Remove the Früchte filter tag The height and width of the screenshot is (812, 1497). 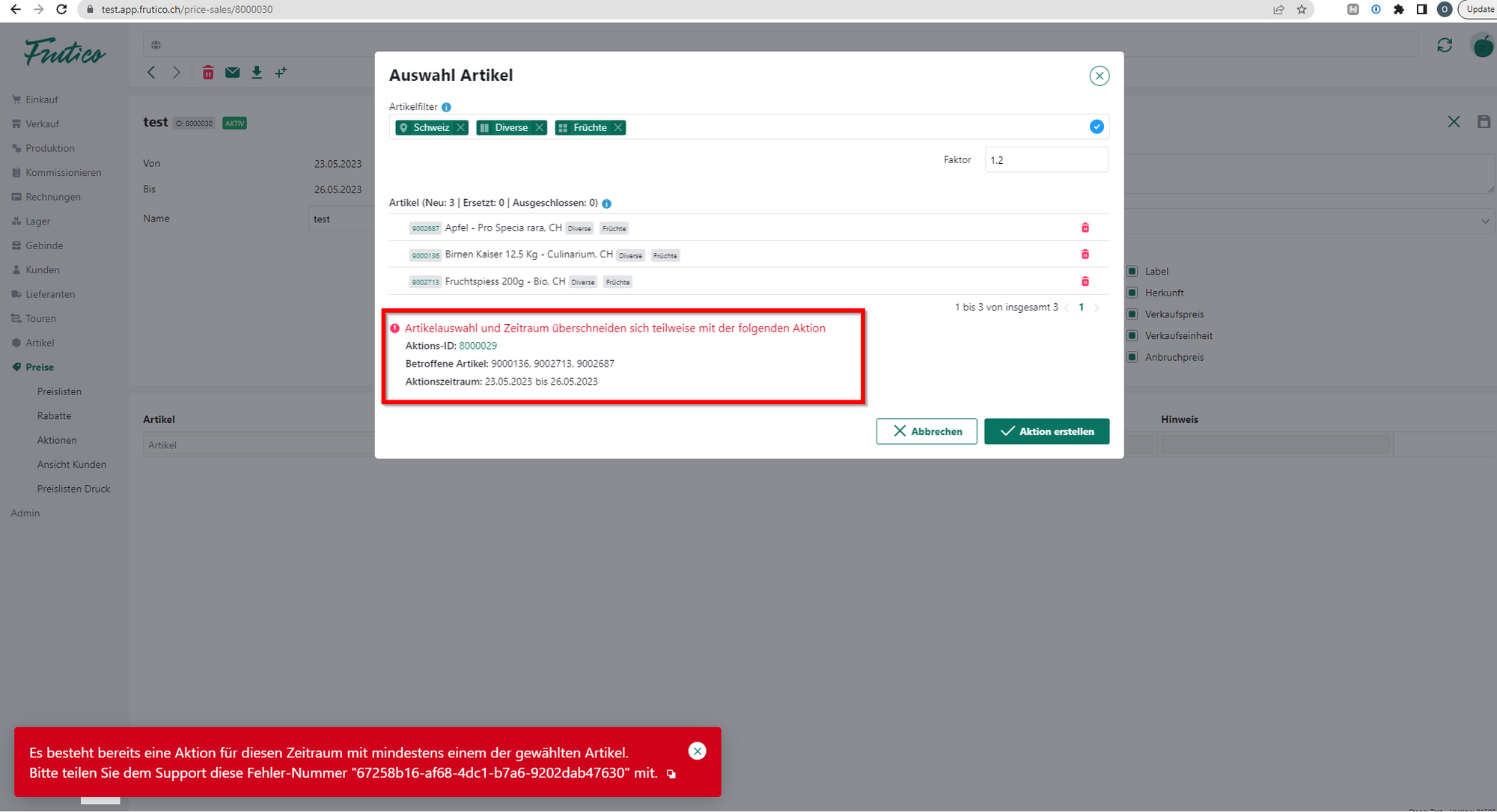coord(618,128)
